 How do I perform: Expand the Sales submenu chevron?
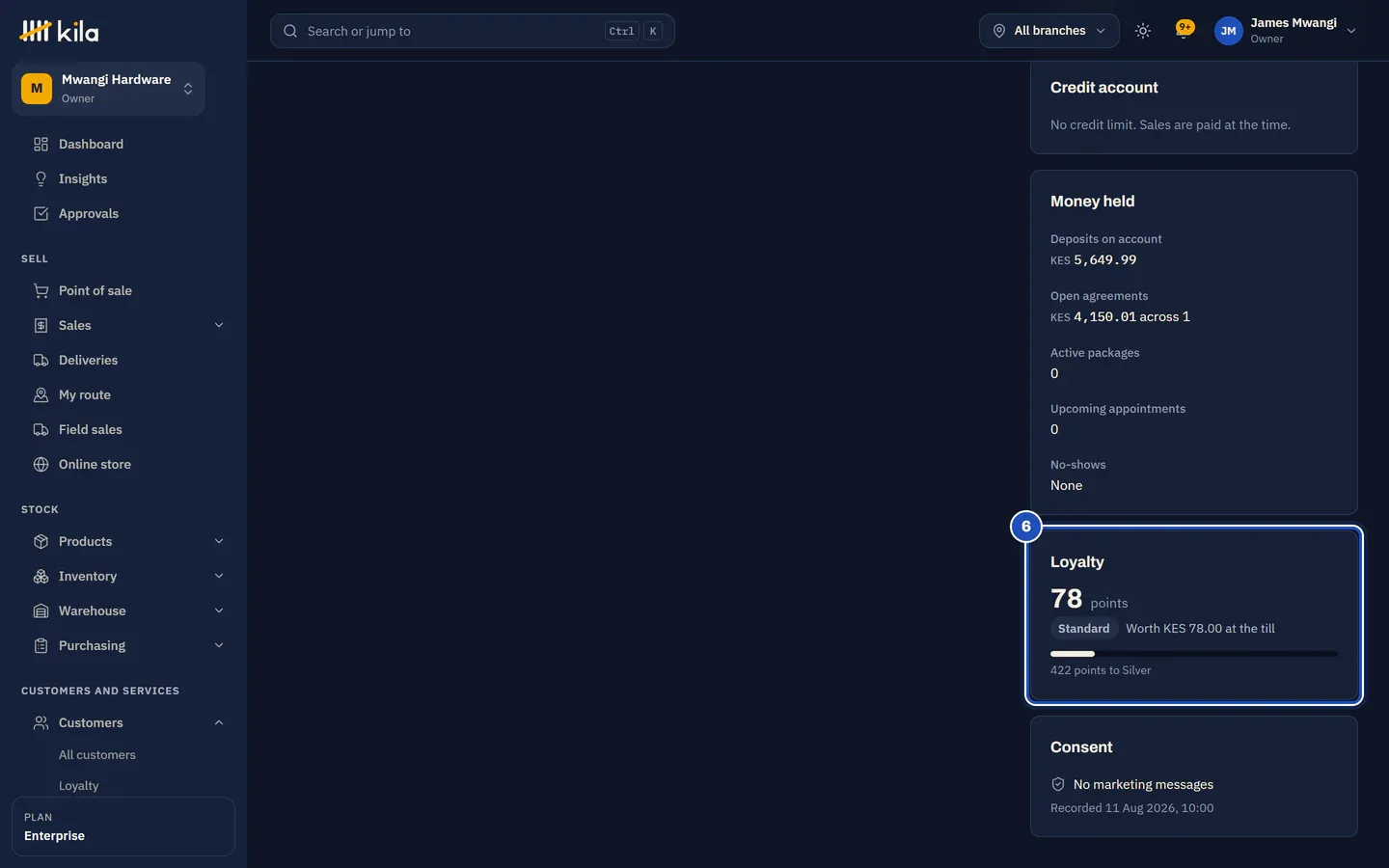pos(219,326)
